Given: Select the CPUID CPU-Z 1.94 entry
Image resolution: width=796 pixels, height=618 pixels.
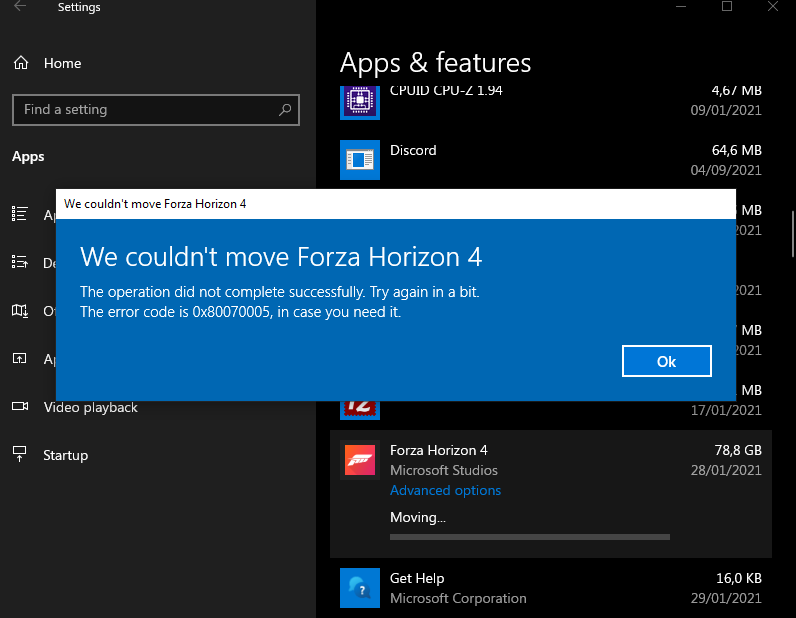Looking at the screenshot, I should pos(446,91).
